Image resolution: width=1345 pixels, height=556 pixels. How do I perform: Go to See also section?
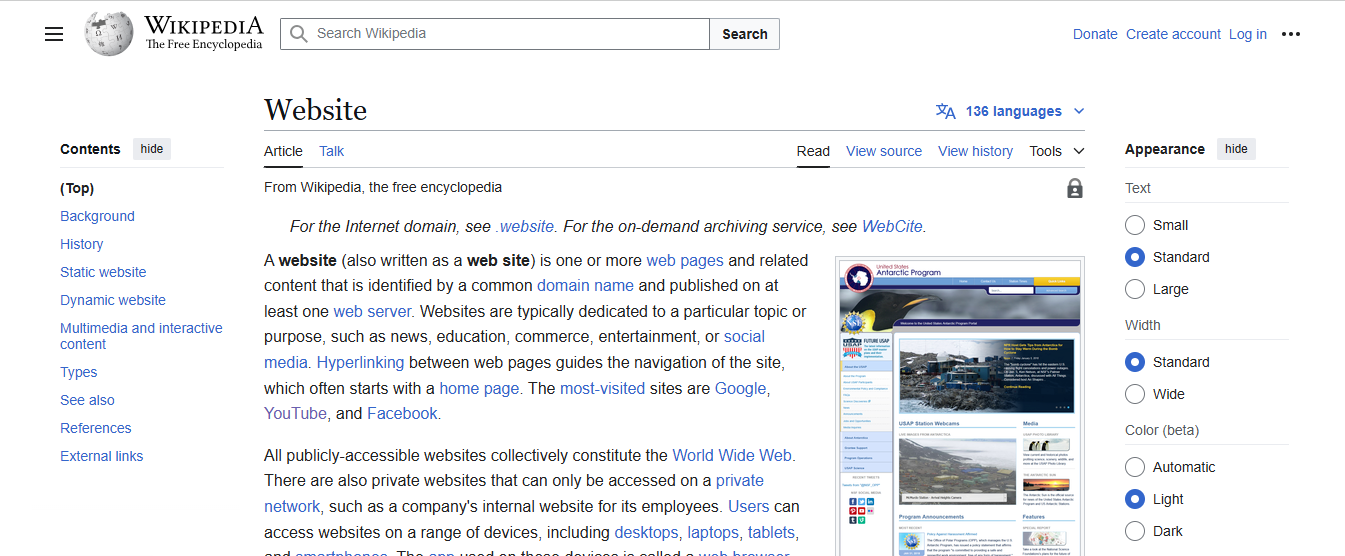click(x=87, y=400)
